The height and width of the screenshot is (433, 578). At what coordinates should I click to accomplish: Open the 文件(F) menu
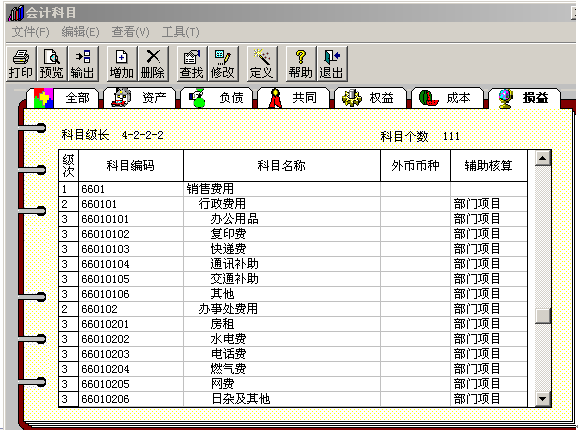30,32
